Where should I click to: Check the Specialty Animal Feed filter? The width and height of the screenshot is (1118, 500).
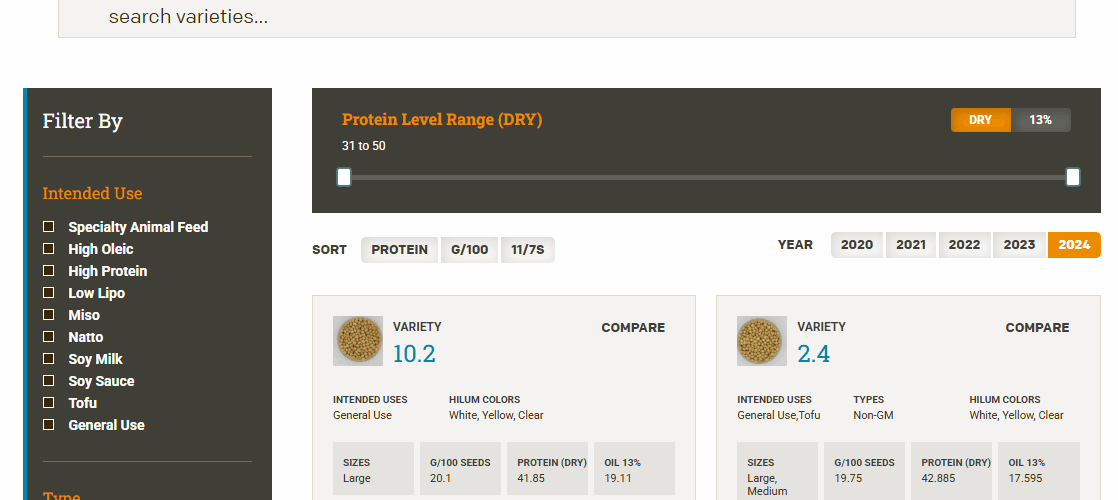48,227
